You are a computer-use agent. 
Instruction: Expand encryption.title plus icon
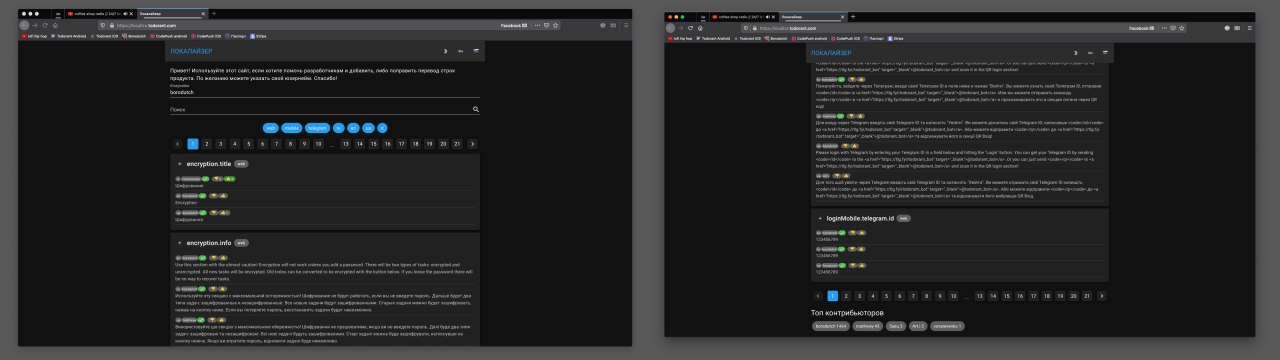pos(179,163)
